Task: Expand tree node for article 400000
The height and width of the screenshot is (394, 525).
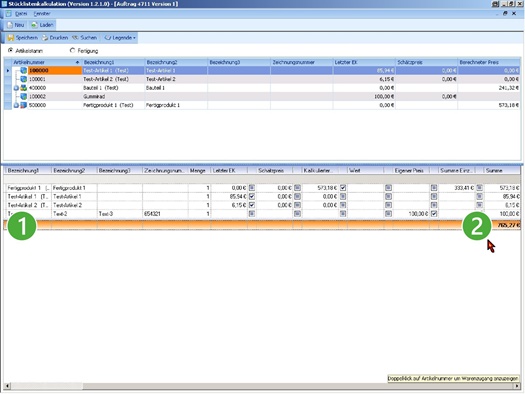Action: pyautogui.click(x=16, y=88)
